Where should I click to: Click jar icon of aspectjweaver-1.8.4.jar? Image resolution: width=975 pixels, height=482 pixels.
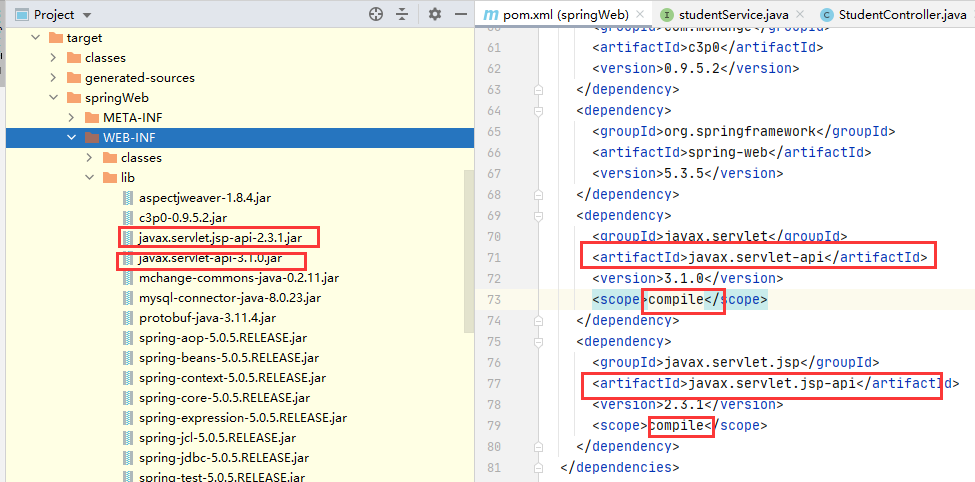(x=128, y=198)
